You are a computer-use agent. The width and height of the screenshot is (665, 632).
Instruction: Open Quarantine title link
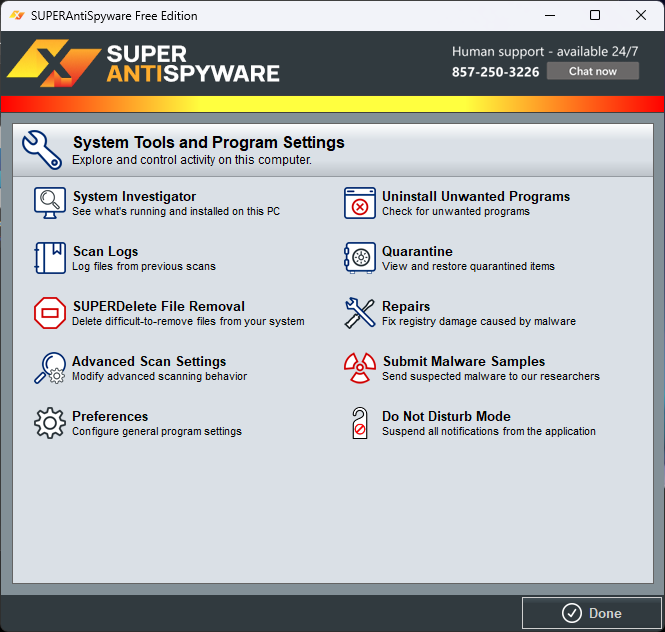click(417, 252)
